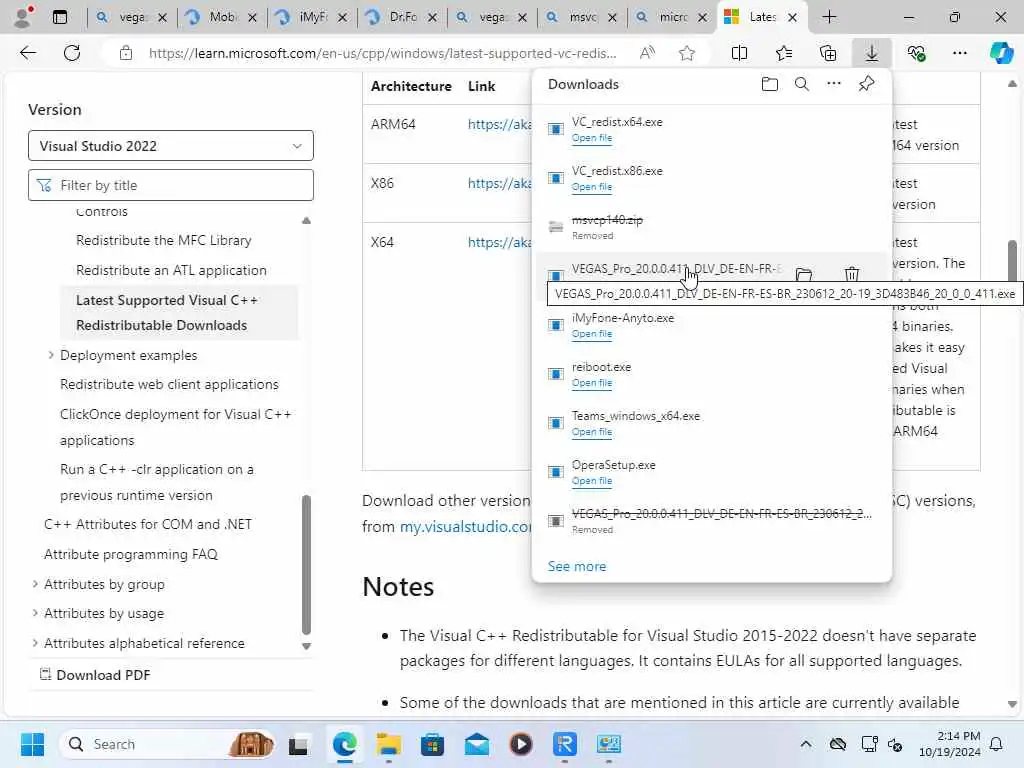Delete the VEGAS Pro download entry
Screen dimensions: 1024x768
[x=852, y=274]
